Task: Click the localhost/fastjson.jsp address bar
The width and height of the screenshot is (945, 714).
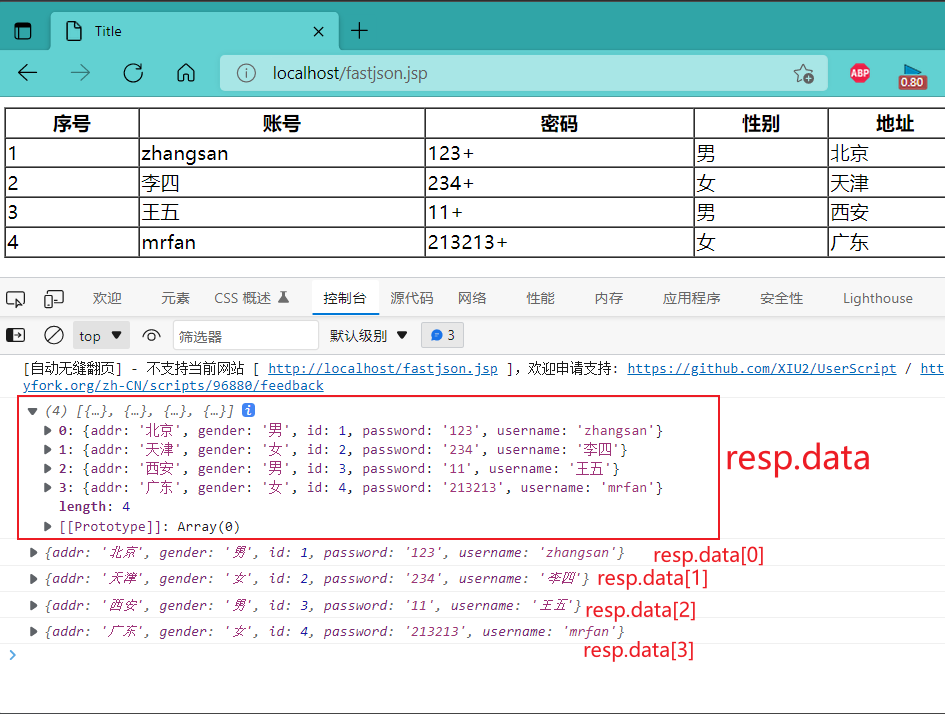Action: pyautogui.click(x=523, y=74)
